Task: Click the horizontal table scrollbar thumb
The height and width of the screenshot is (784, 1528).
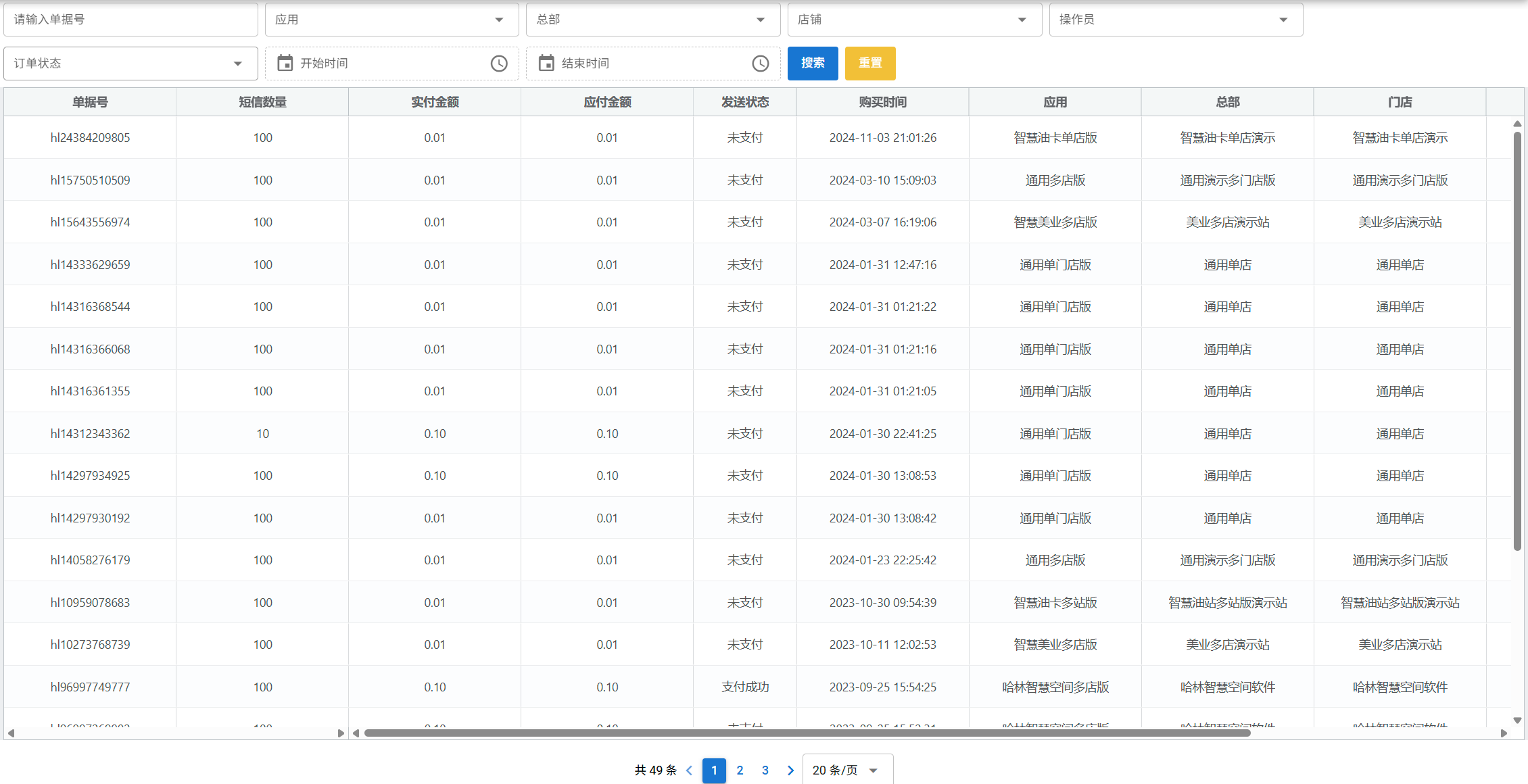Action: (807, 733)
